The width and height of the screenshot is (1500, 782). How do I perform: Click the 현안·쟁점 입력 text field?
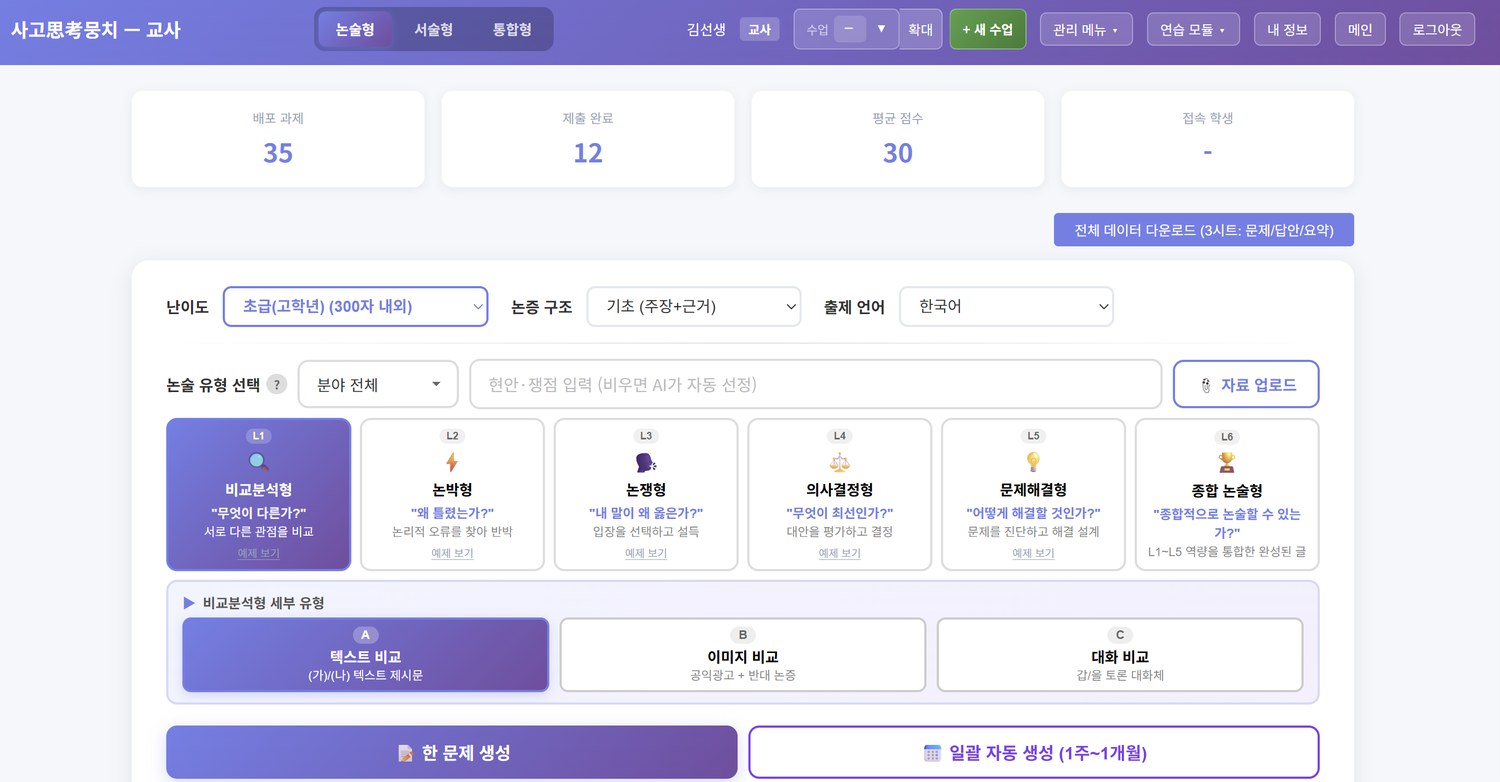816,384
